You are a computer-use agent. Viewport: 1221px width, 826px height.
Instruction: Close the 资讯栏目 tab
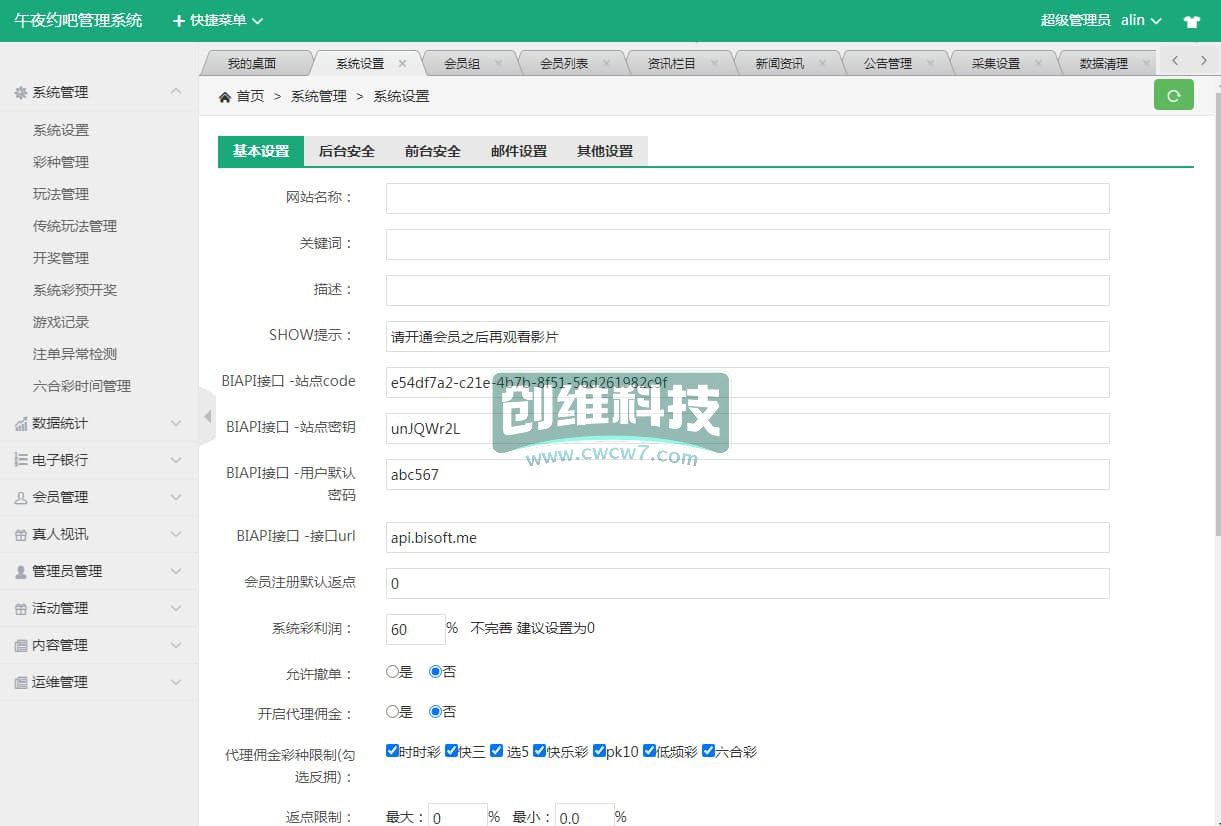(x=714, y=63)
